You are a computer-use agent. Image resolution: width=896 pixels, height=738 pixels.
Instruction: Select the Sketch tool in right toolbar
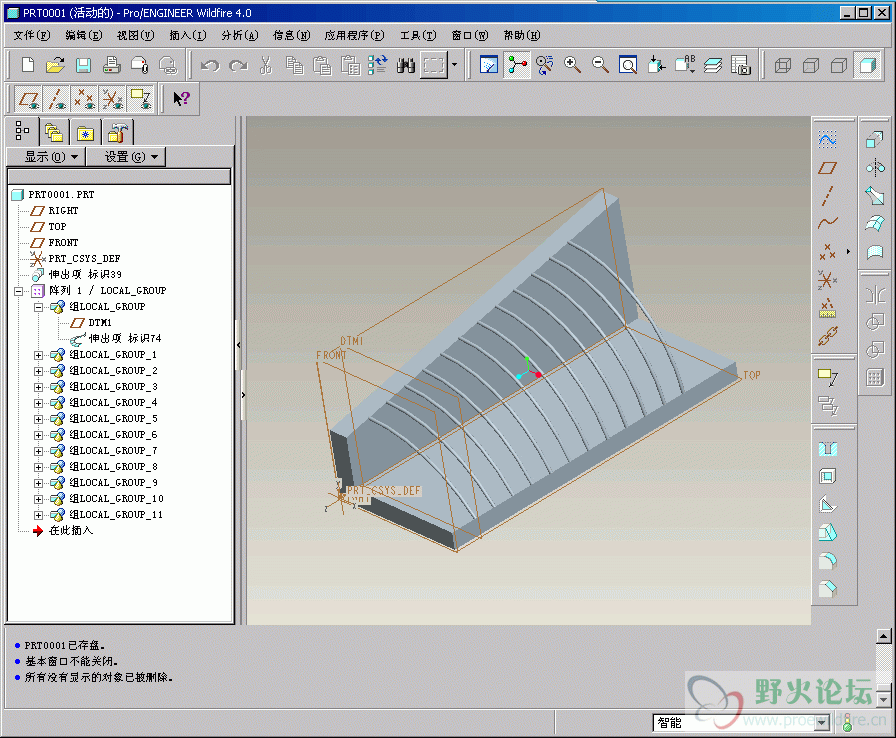[x=827, y=139]
